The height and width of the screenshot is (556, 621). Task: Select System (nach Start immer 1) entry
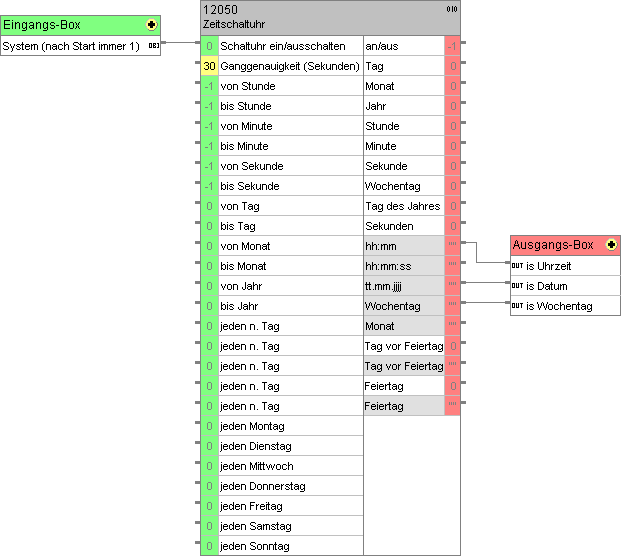(x=72, y=46)
